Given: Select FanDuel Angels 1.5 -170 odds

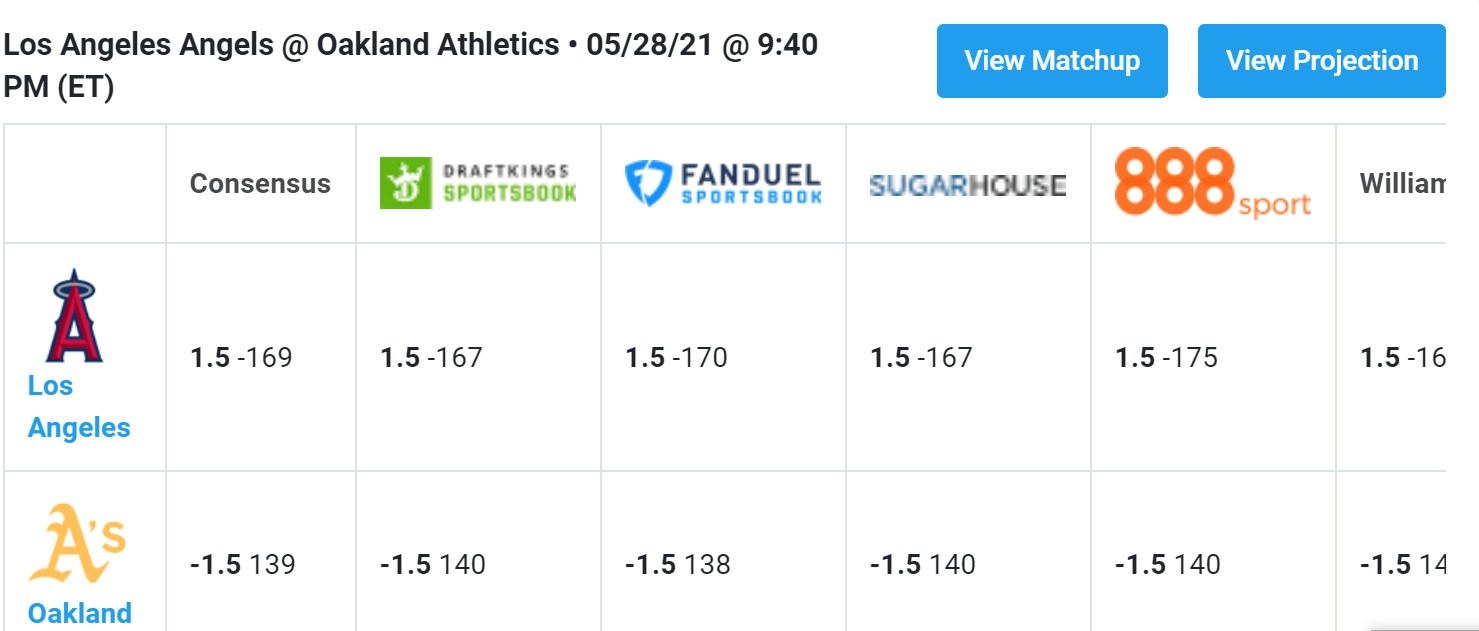Looking at the screenshot, I should (x=676, y=358).
